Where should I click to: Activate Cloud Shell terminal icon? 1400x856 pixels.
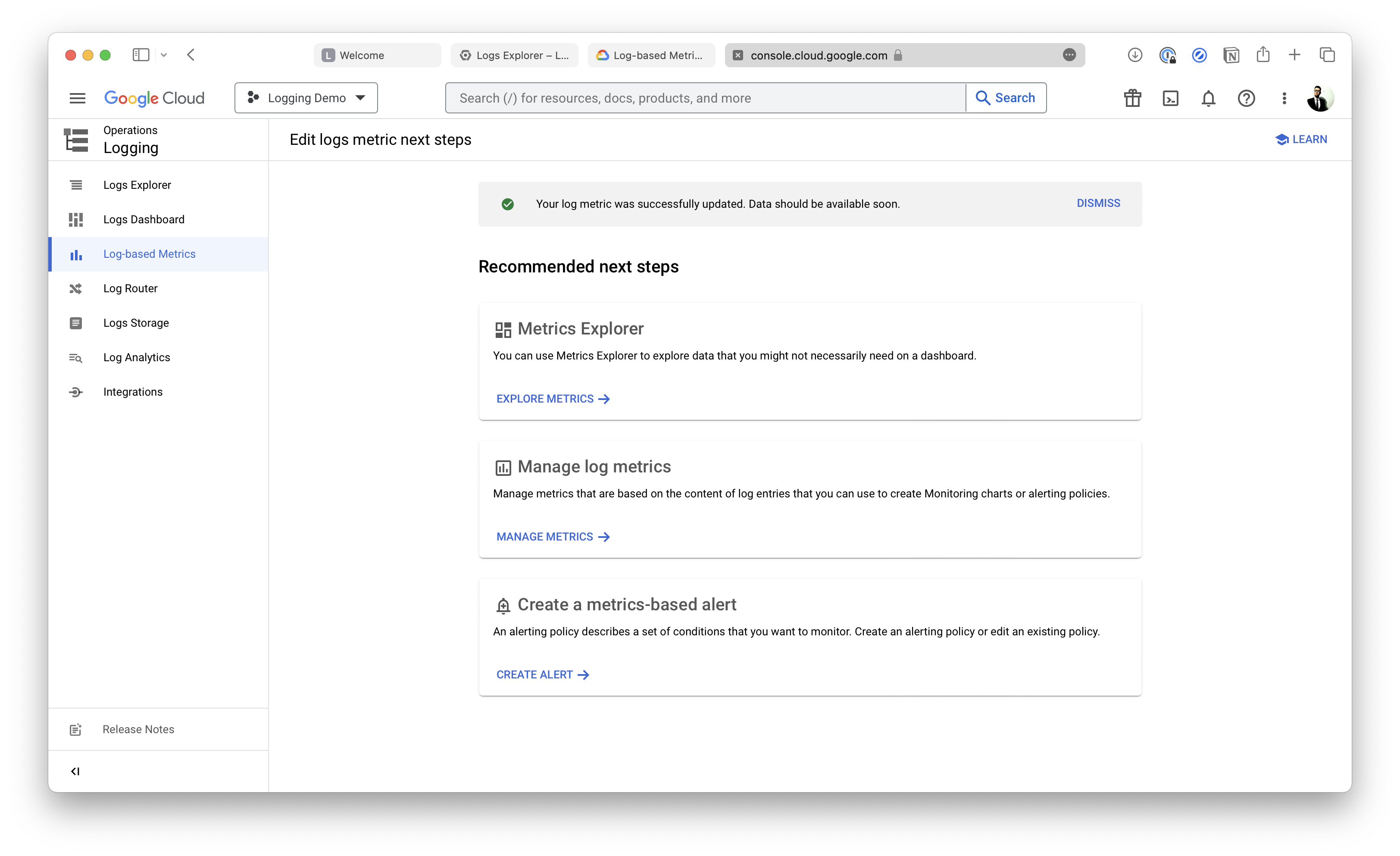coord(1170,98)
